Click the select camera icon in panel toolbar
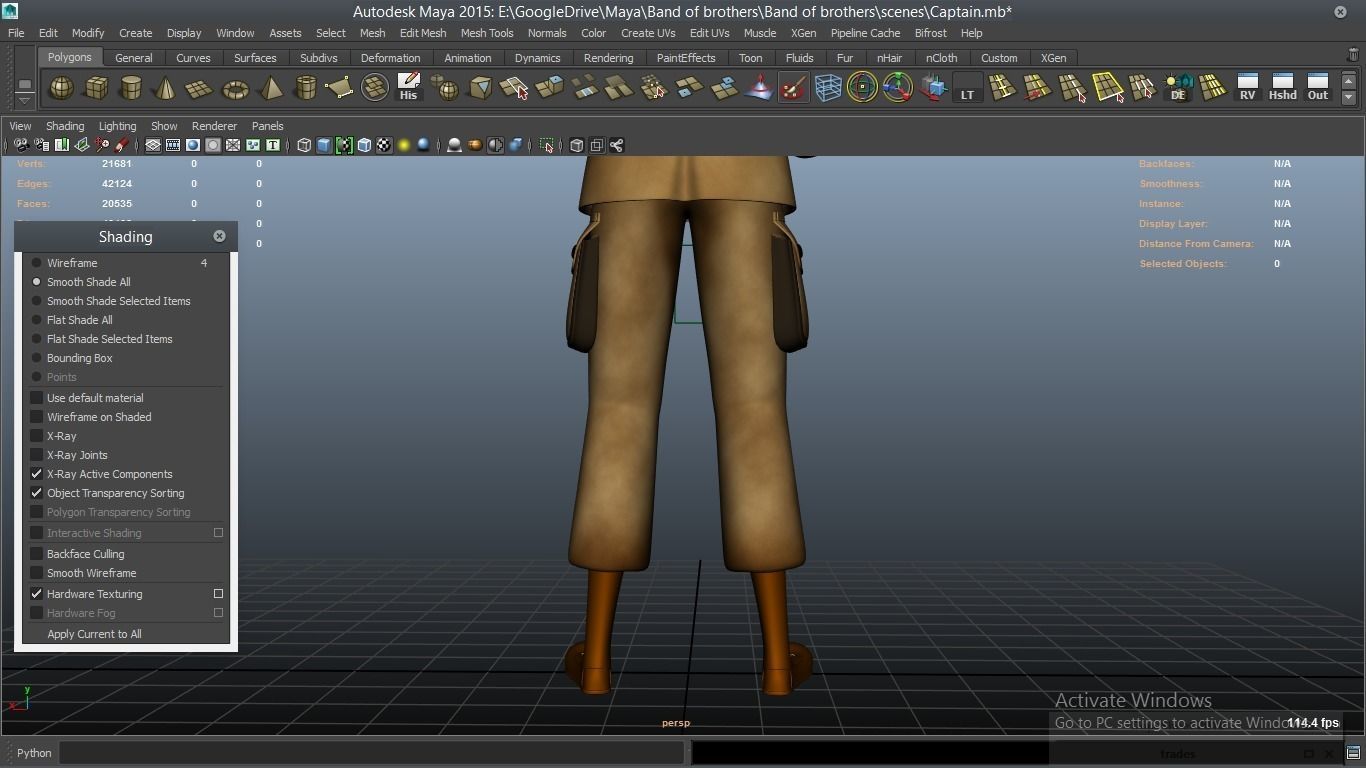Viewport: 1366px width, 768px height. coord(21,146)
